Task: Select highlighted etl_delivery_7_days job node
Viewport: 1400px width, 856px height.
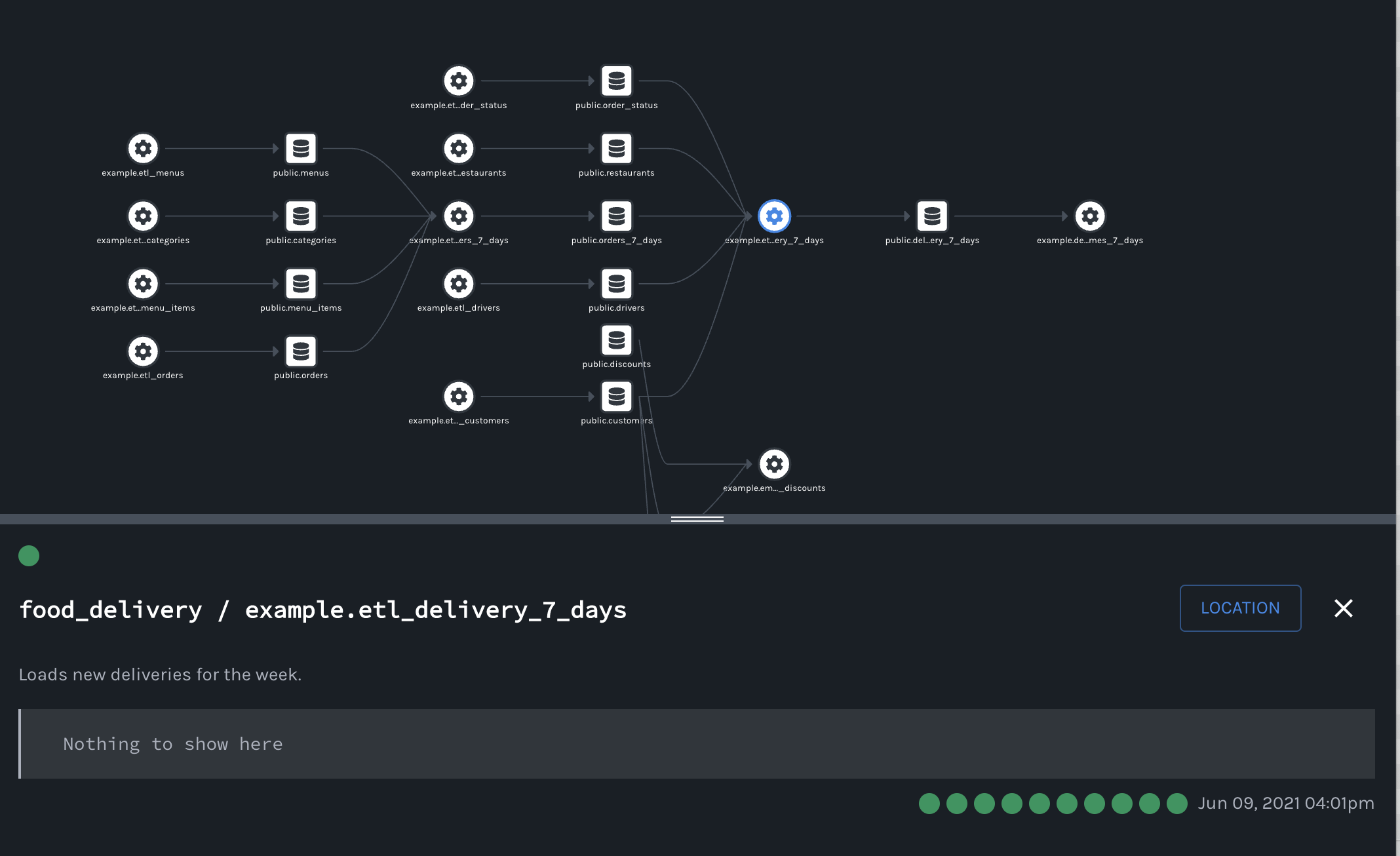Action: [x=774, y=216]
